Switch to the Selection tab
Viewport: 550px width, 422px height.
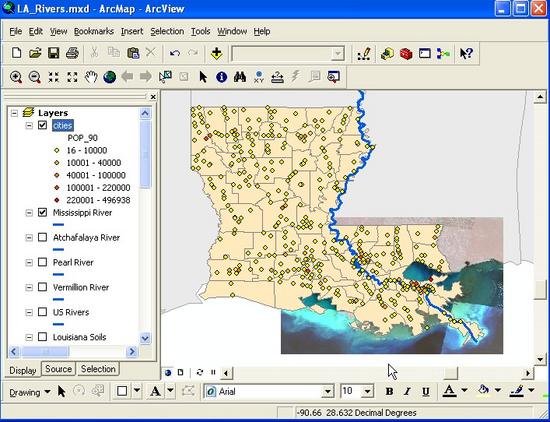click(x=98, y=369)
